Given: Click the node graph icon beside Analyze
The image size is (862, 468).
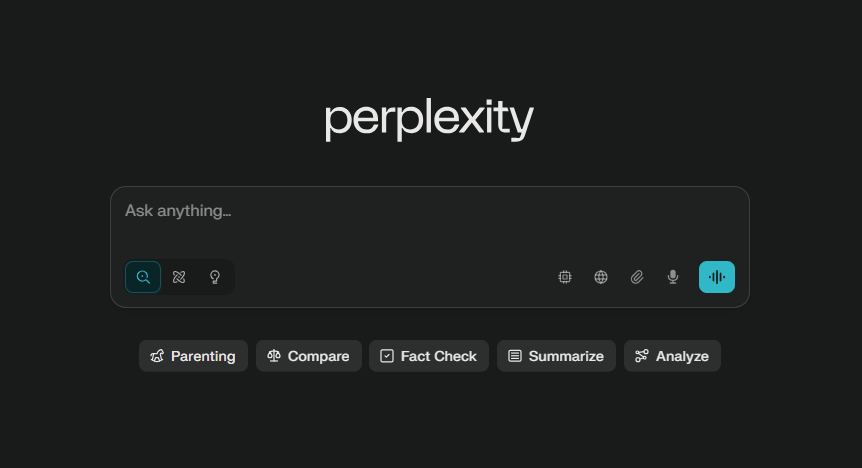Looking at the screenshot, I should pos(642,356).
